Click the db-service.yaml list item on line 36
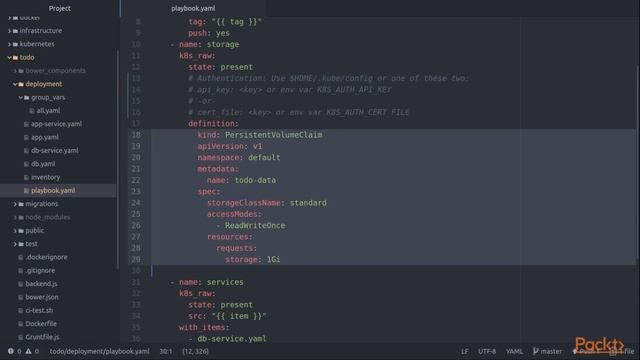 [x=232, y=338]
